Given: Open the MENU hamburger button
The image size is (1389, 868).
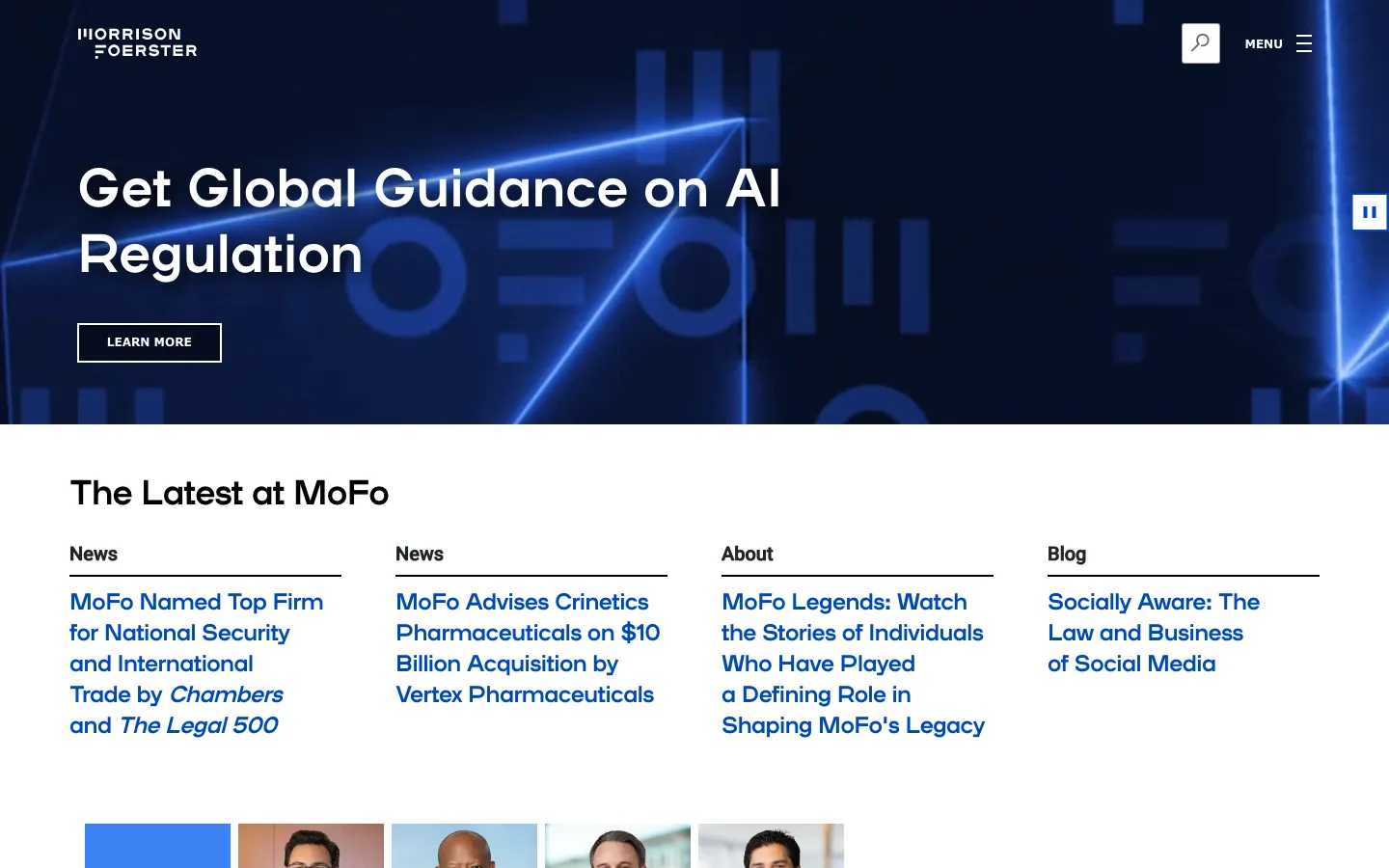Looking at the screenshot, I should pyautogui.click(x=1278, y=43).
